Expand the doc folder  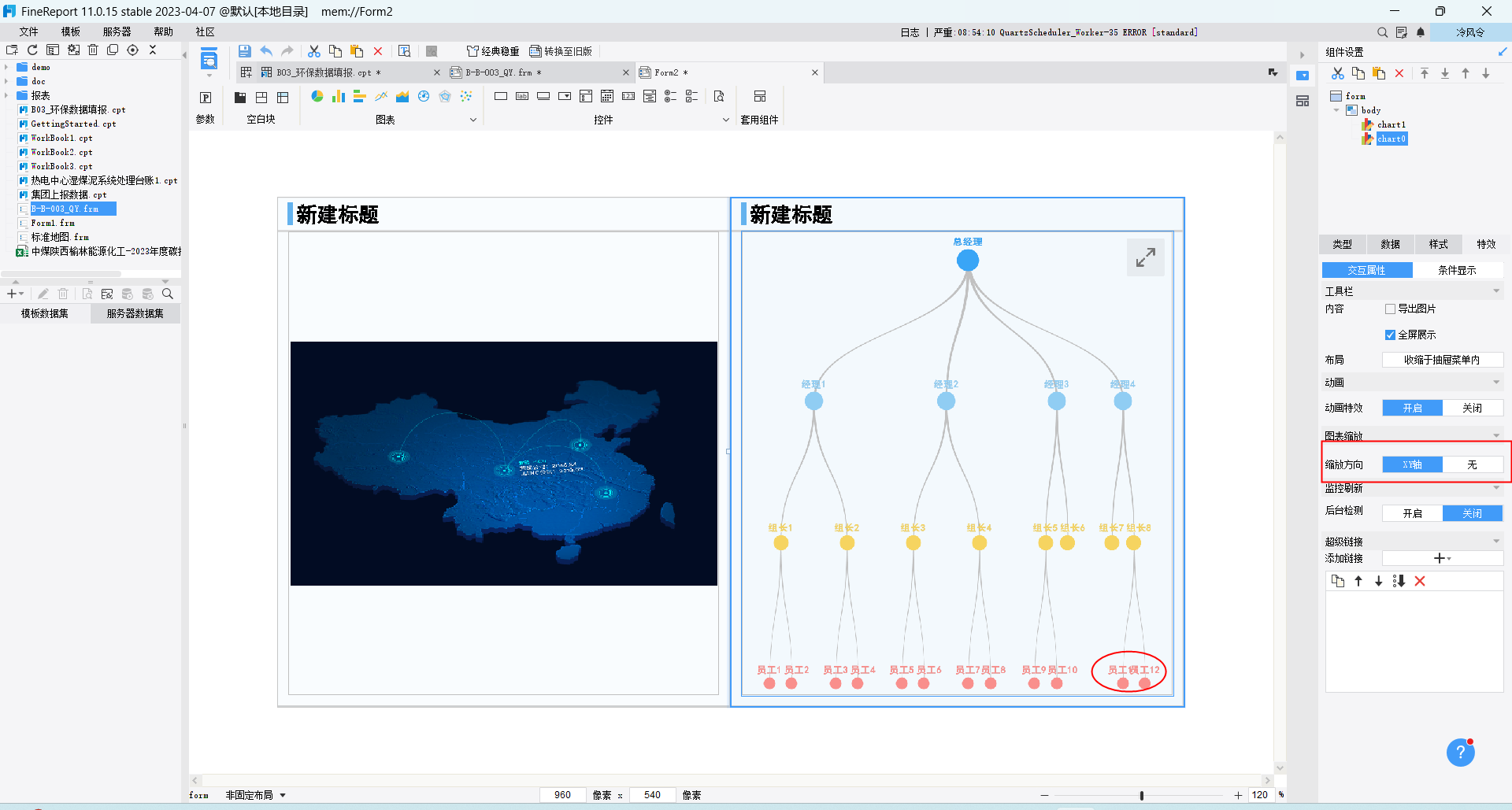[6, 81]
